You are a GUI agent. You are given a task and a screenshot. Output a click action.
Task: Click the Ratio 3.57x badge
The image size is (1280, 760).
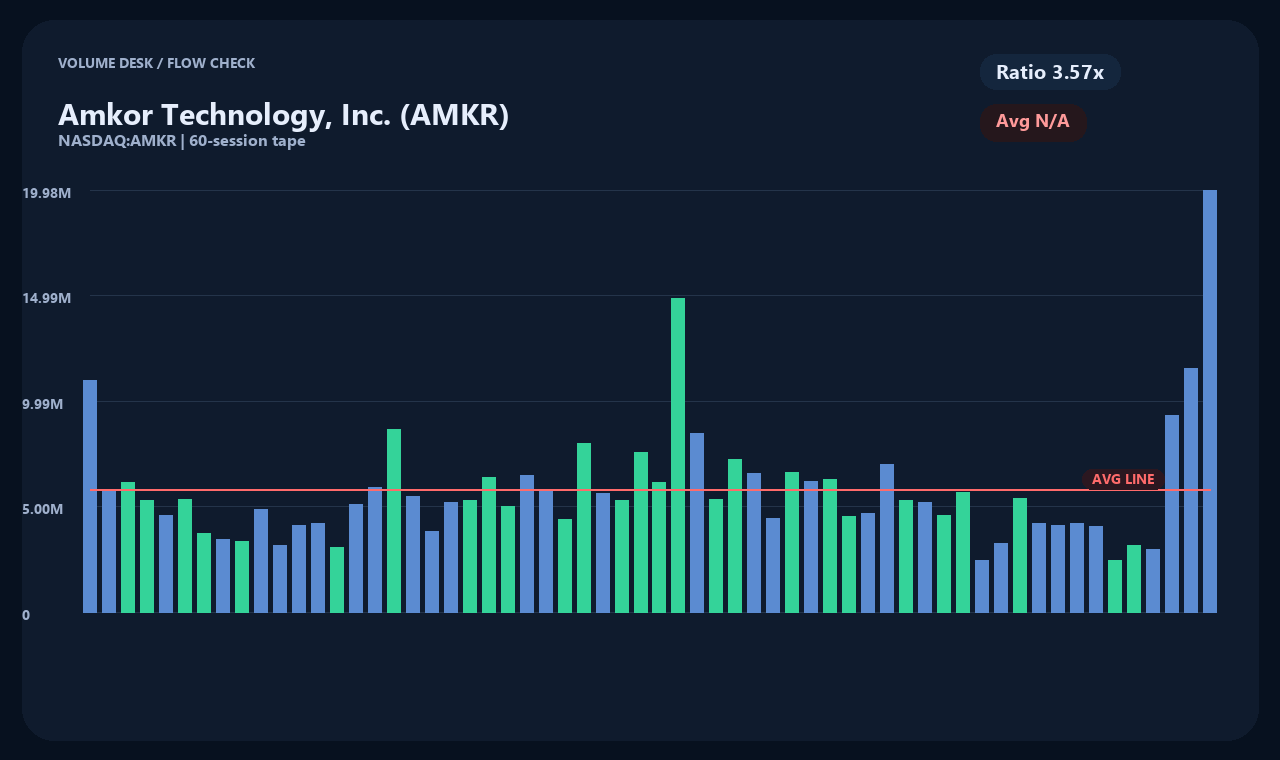click(x=1050, y=72)
